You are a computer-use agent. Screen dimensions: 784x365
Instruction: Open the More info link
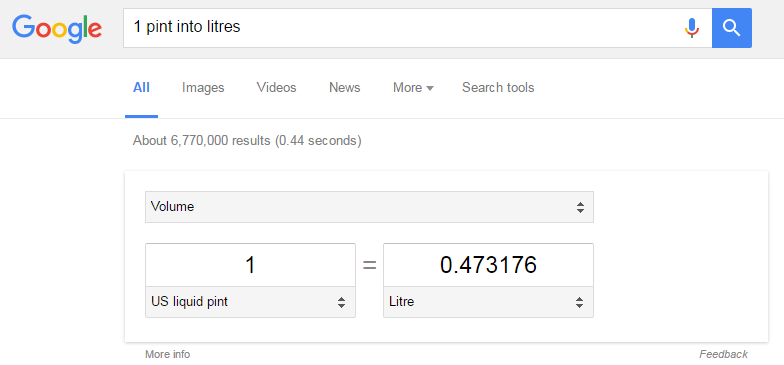coord(168,354)
